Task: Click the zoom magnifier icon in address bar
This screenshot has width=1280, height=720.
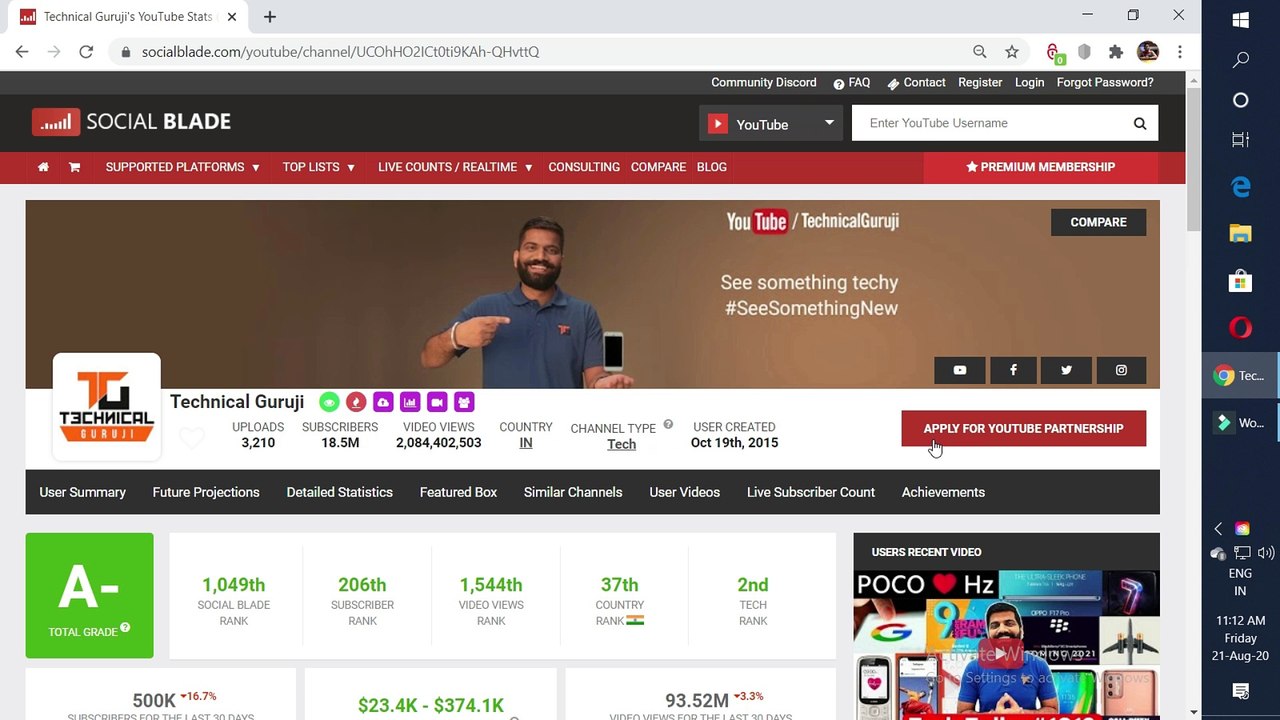Action: tap(980, 52)
